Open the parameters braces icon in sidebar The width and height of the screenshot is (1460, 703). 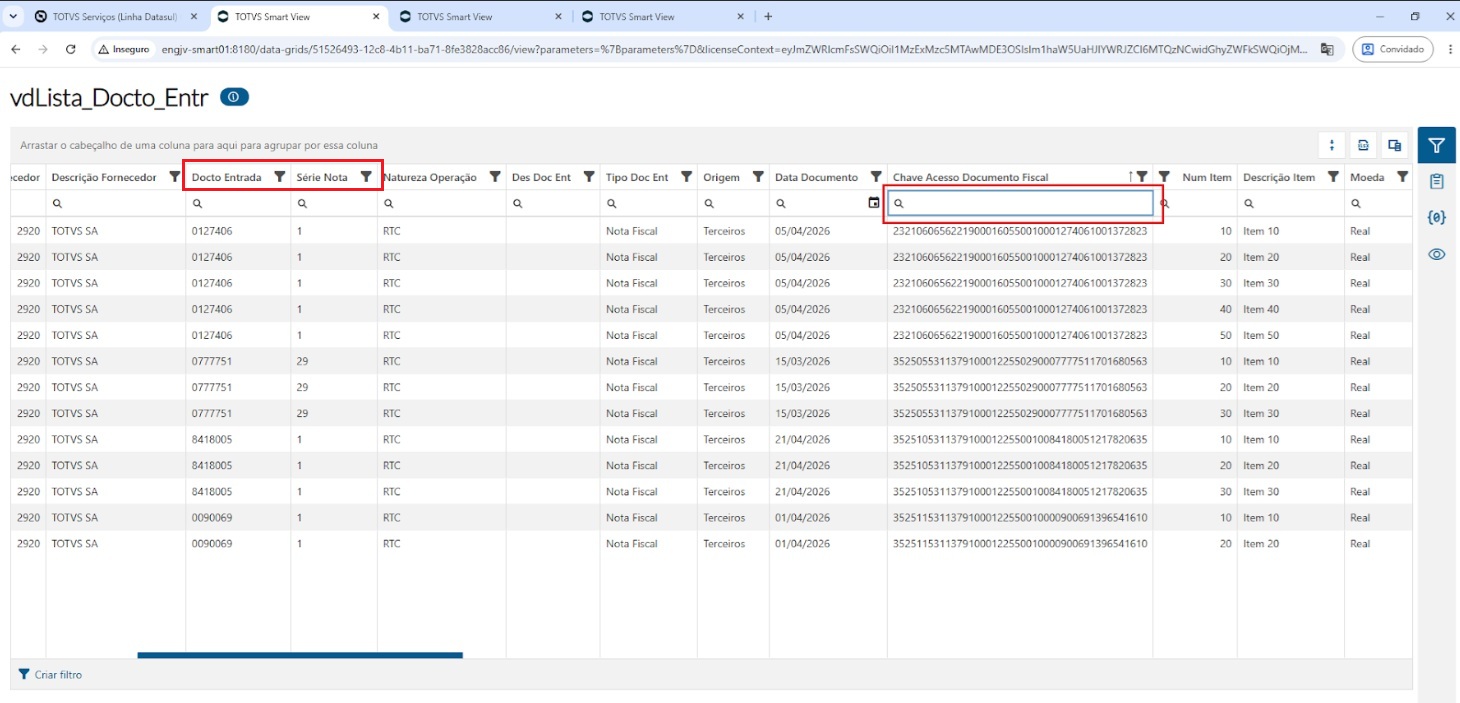pos(1436,217)
